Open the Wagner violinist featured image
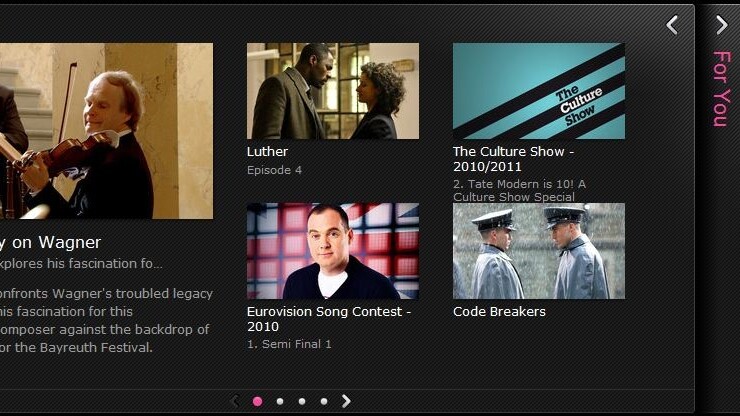740x416 pixels. click(x=106, y=131)
